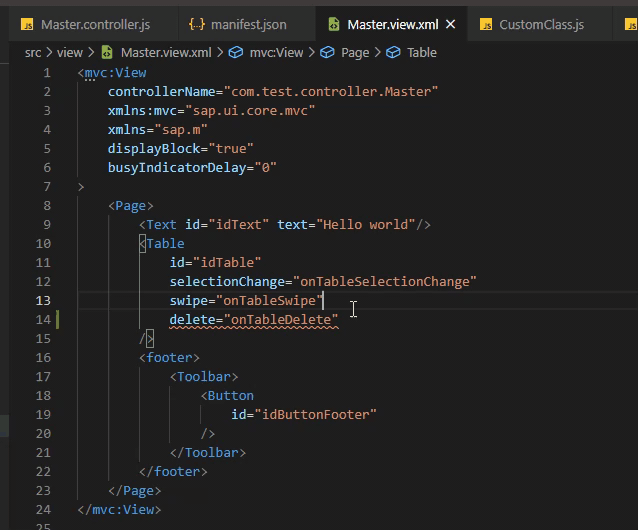Click the 'Button' tag on line 18
This screenshot has height=530, width=638.
tap(230, 396)
